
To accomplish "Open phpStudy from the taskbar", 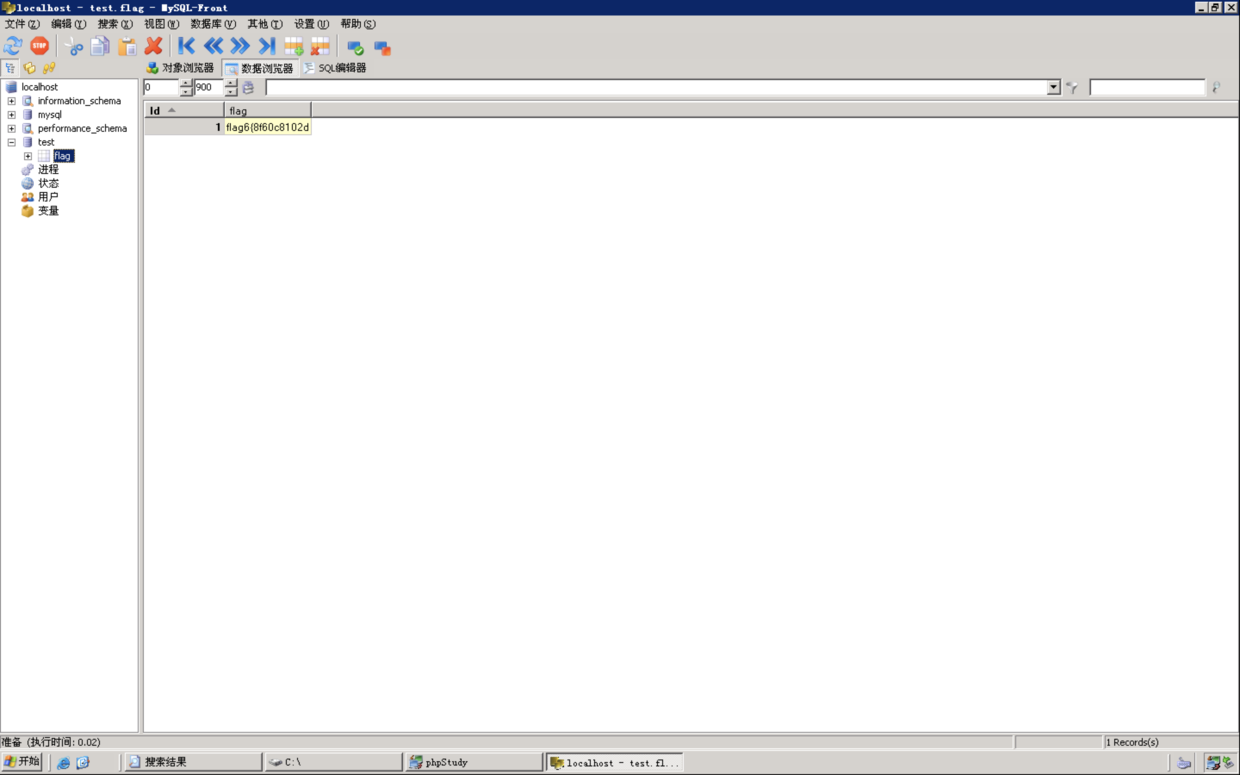I will [473, 762].
